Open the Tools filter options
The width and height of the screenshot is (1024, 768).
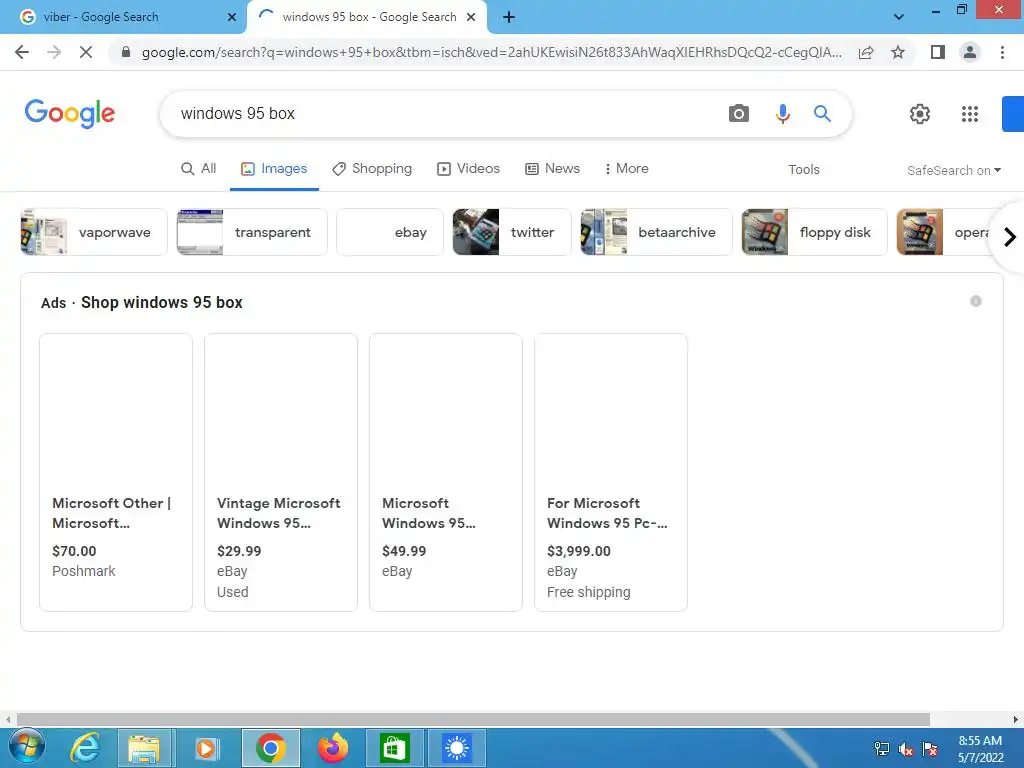click(x=803, y=169)
